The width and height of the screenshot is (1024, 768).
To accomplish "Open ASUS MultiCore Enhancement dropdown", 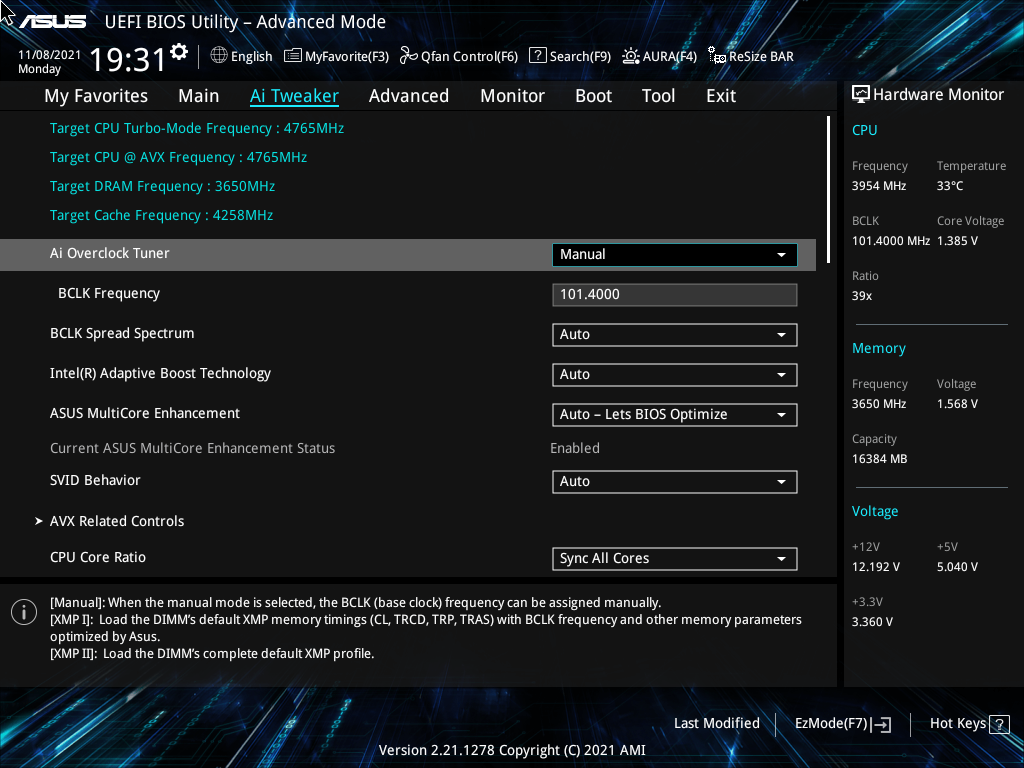I will pyautogui.click(x=675, y=415).
